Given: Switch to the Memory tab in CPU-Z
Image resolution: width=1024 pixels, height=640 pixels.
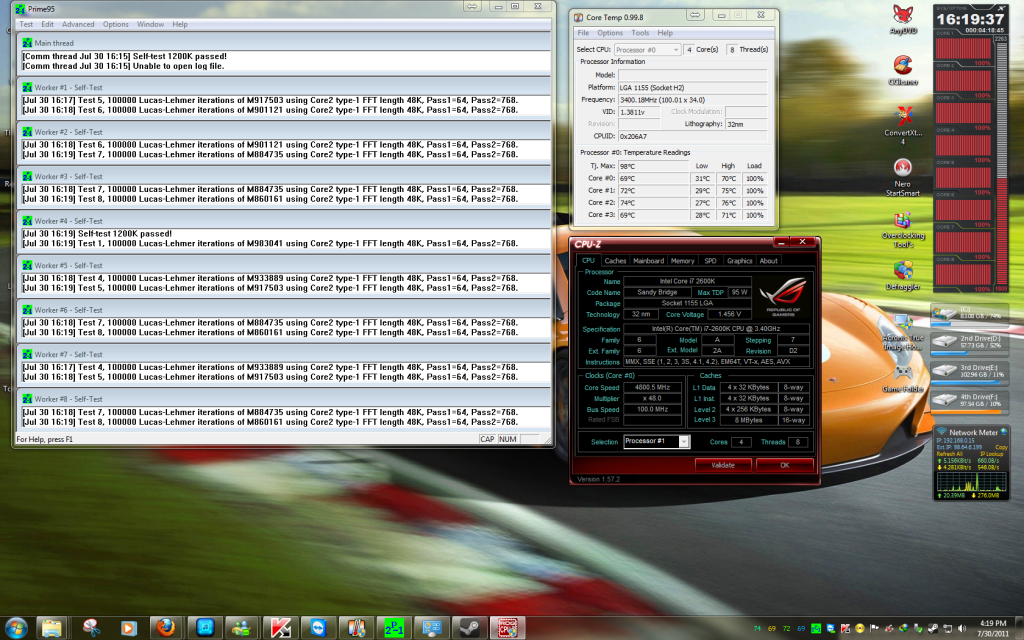Looking at the screenshot, I should (x=682, y=261).
